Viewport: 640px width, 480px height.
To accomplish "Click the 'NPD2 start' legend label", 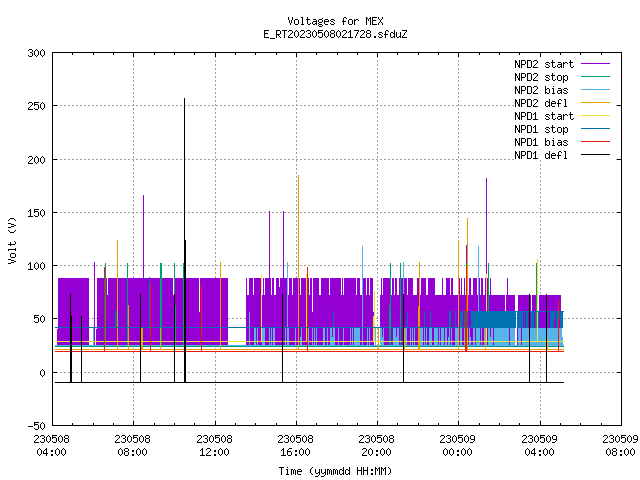I will pos(544,64).
